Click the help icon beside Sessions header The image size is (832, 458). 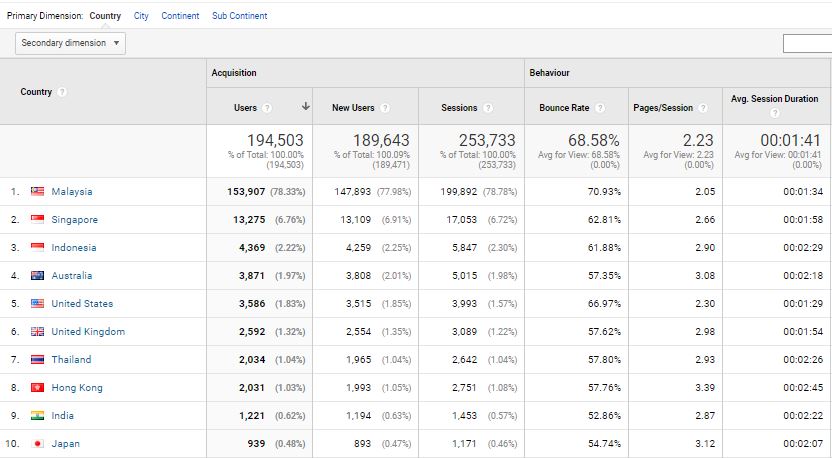(488, 108)
